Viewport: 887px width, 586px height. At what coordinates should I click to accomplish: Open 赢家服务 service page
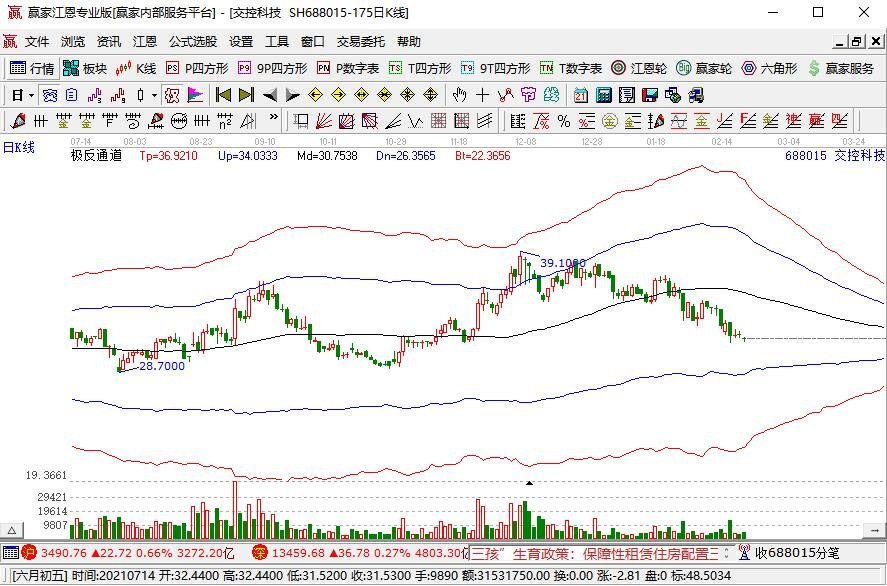(x=841, y=68)
